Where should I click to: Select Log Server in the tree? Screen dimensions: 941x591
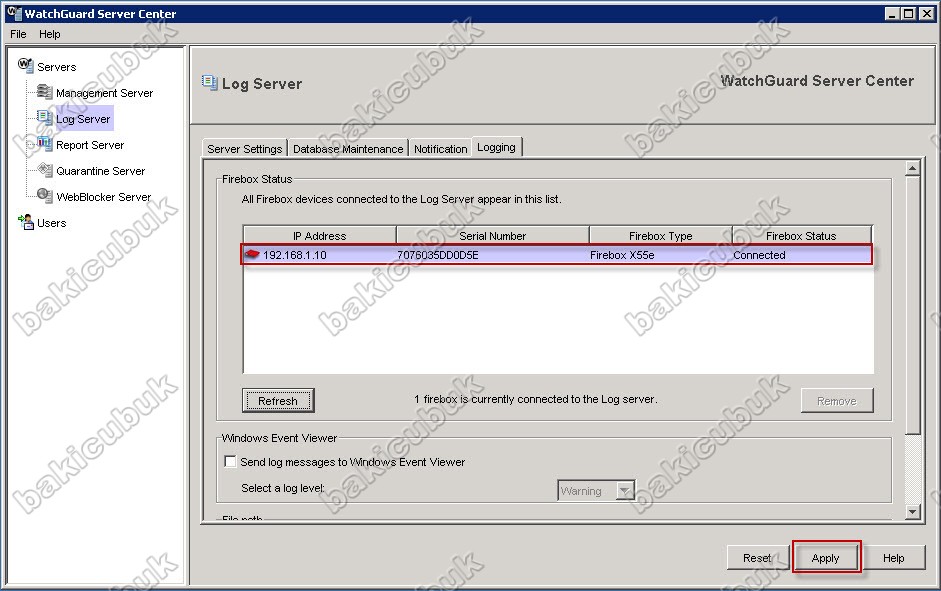[83, 119]
